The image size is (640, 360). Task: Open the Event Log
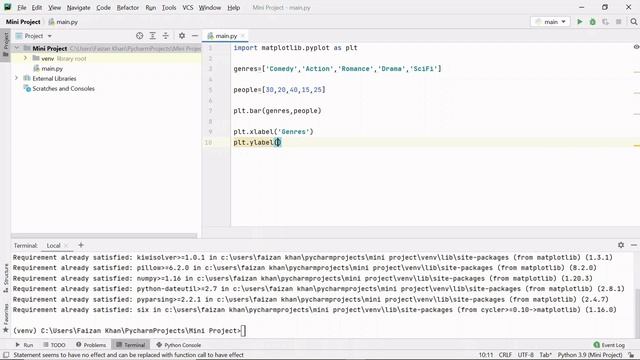(x=609, y=345)
